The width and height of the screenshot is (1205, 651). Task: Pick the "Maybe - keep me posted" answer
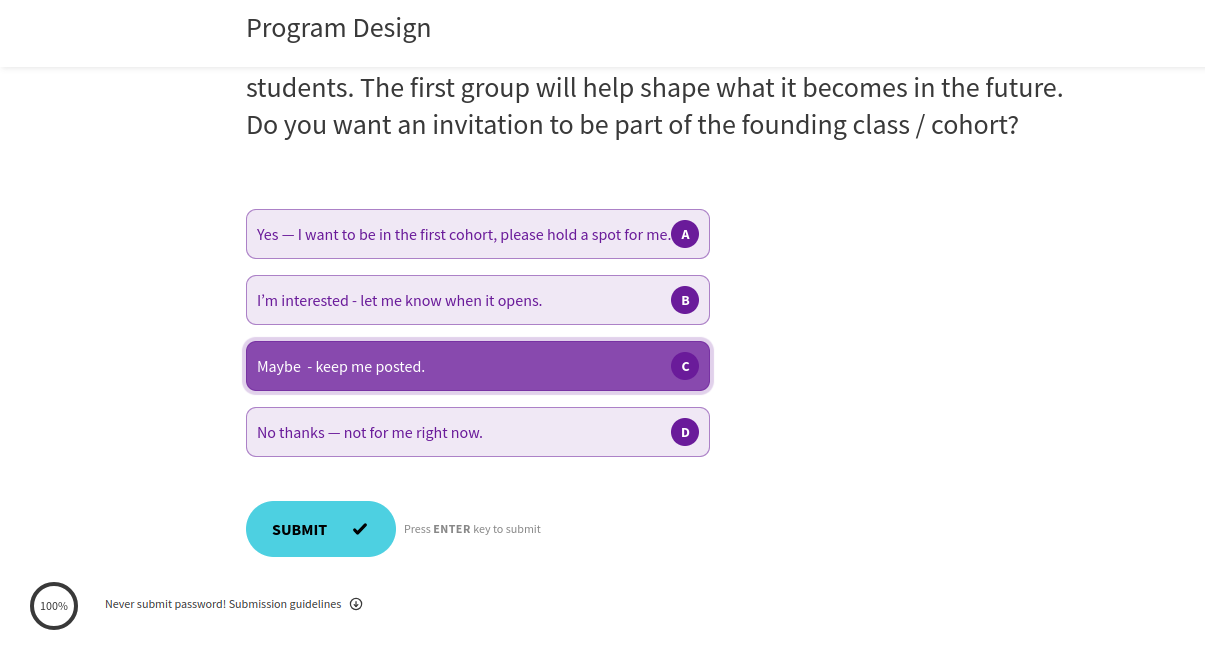[341, 366]
